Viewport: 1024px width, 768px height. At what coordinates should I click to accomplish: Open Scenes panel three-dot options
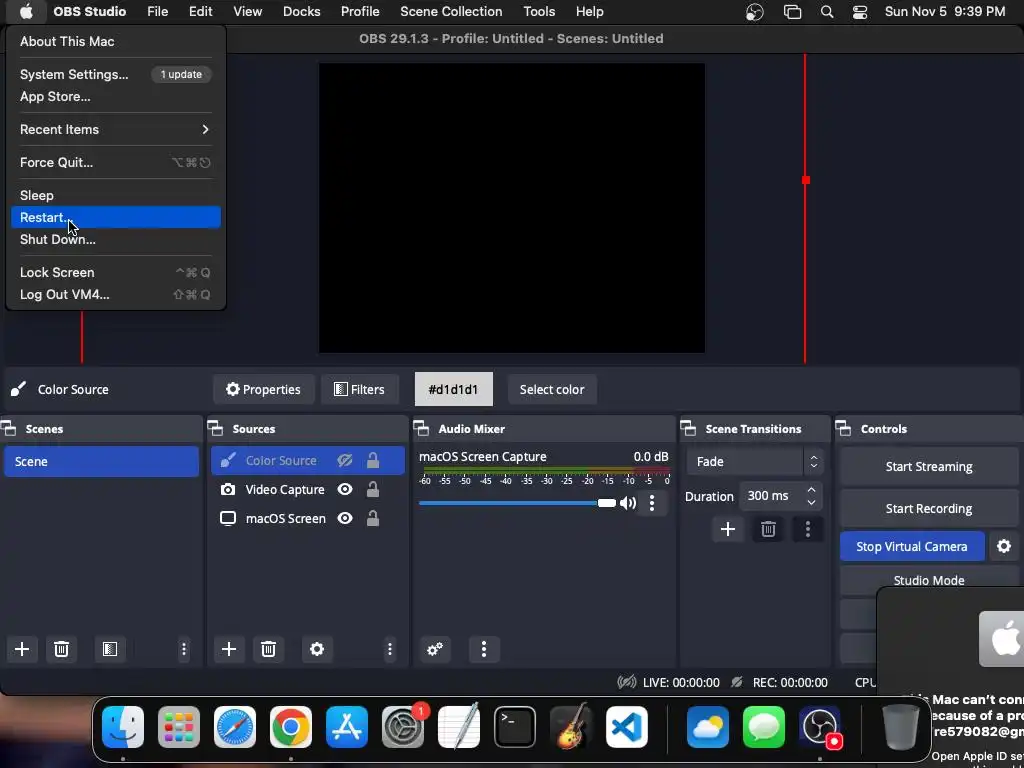[x=184, y=649]
